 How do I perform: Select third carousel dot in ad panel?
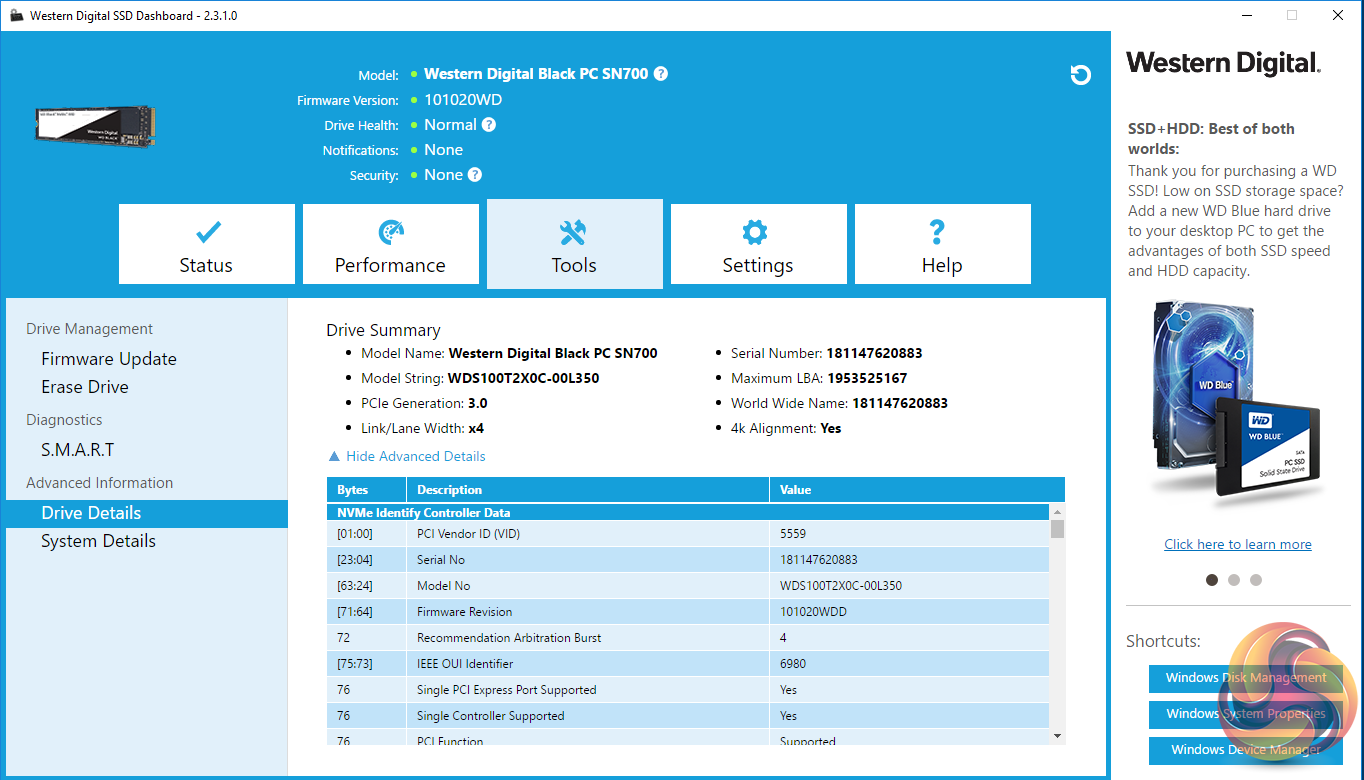(x=1256, y=580)
